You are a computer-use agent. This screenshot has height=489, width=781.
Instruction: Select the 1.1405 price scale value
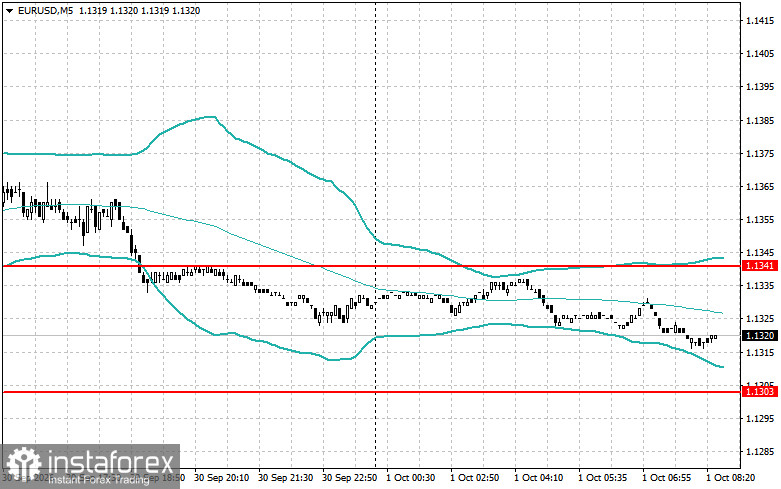point(760,54)
